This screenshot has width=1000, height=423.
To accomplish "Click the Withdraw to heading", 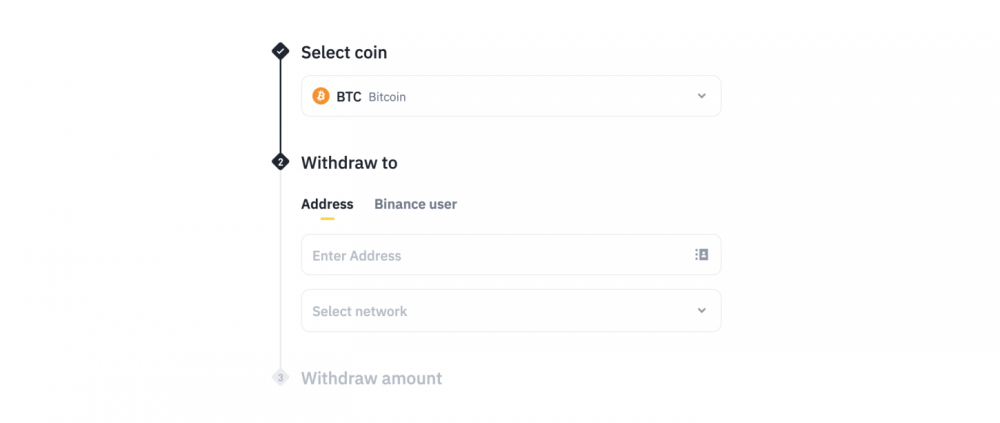I will click(x=349, y=163).
